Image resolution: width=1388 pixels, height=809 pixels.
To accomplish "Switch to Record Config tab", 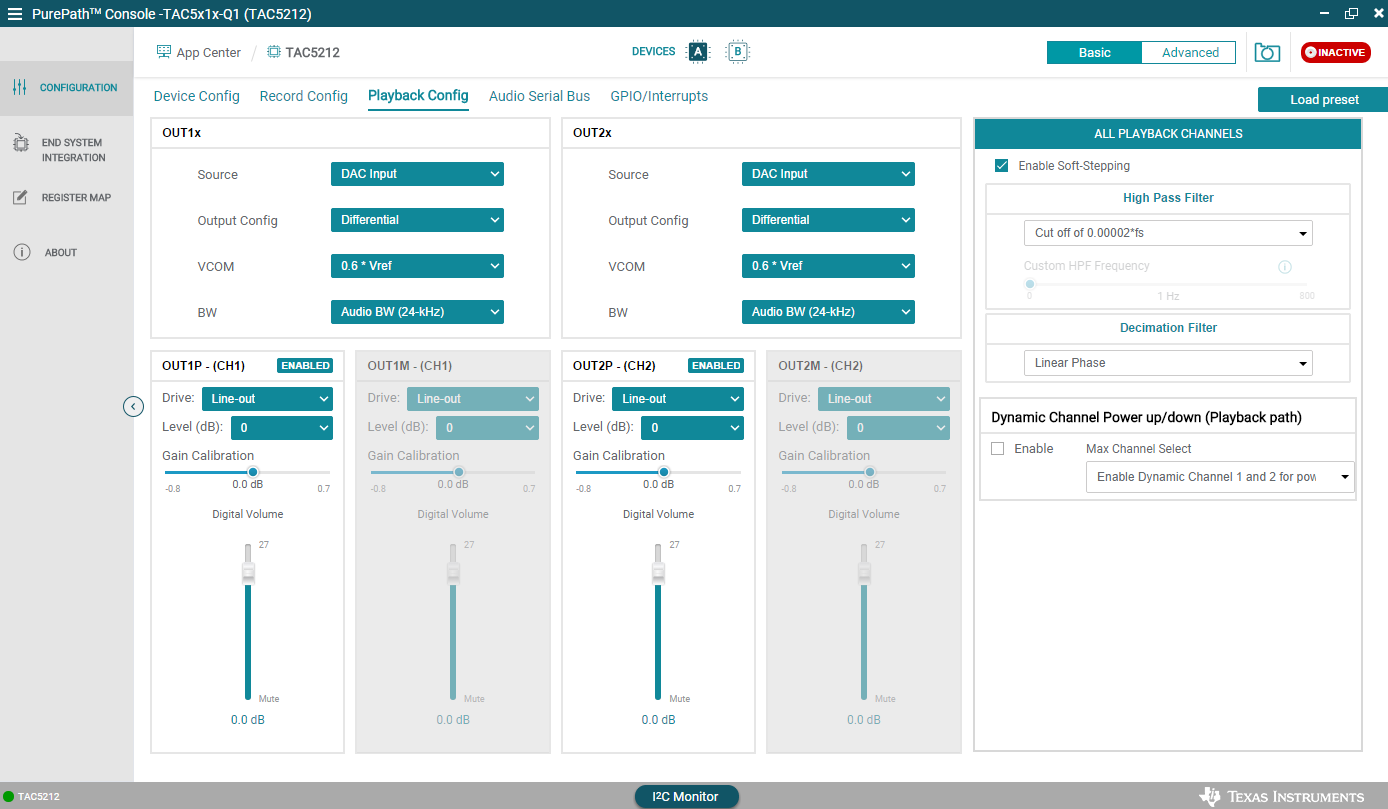I will [x=303, y=96].
